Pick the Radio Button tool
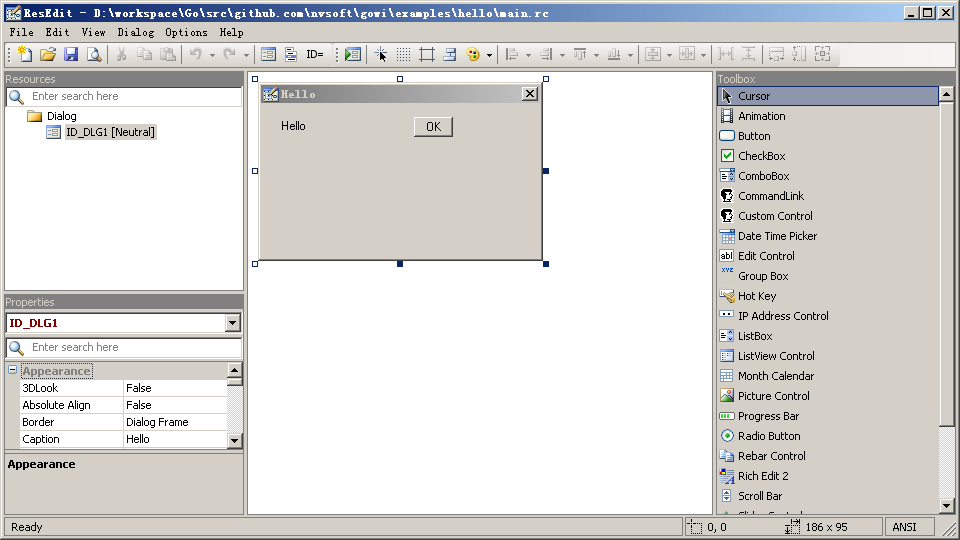Screen dimensions: 960x540 click(828, 436)
